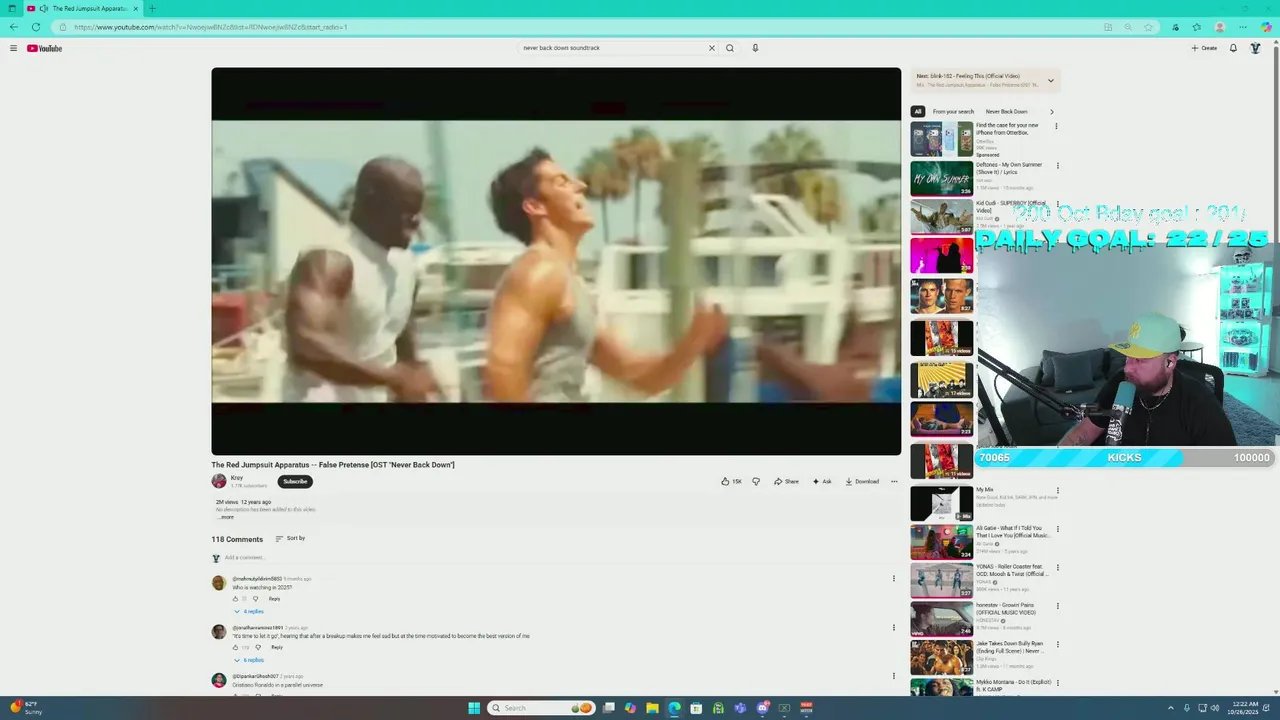
Task: Open options for Cristiano Ronaldo comment
Action: pos(894,676)
